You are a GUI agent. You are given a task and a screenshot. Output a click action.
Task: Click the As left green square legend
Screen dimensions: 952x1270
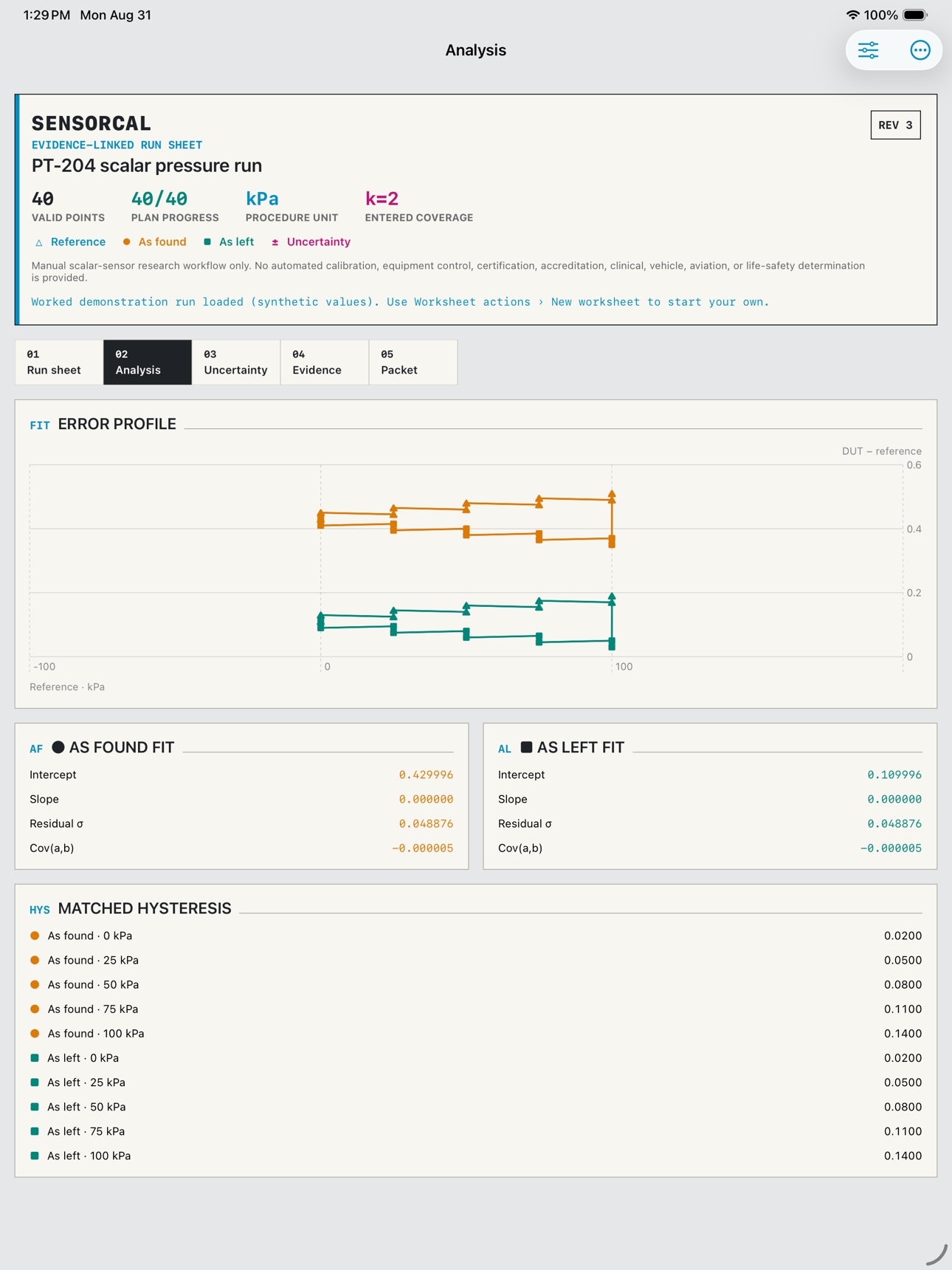pos(207,241)
